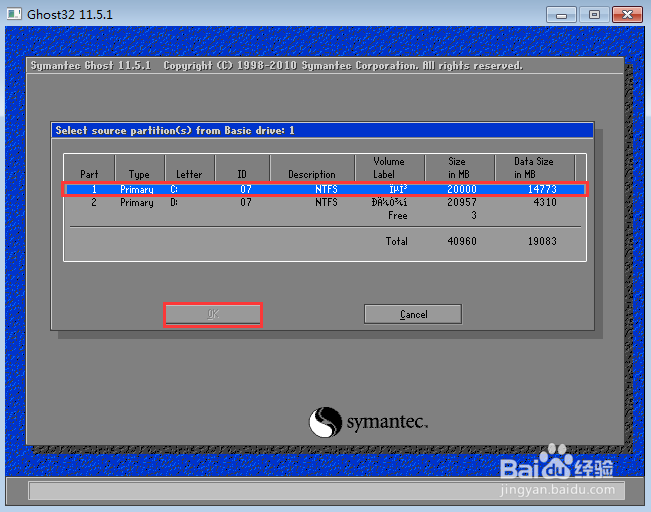Select partition 1 Primary C: row
The width and height of the screenshot is (651, 512).
tap(325, 189)
